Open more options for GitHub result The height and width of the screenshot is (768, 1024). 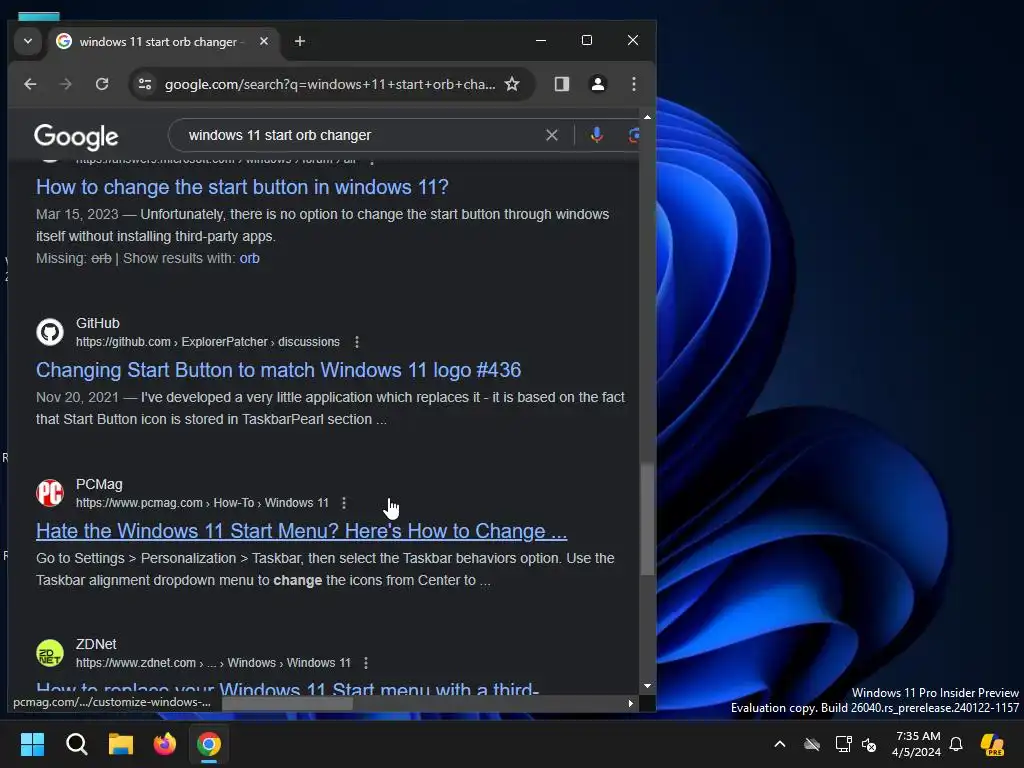pos(357,342)
